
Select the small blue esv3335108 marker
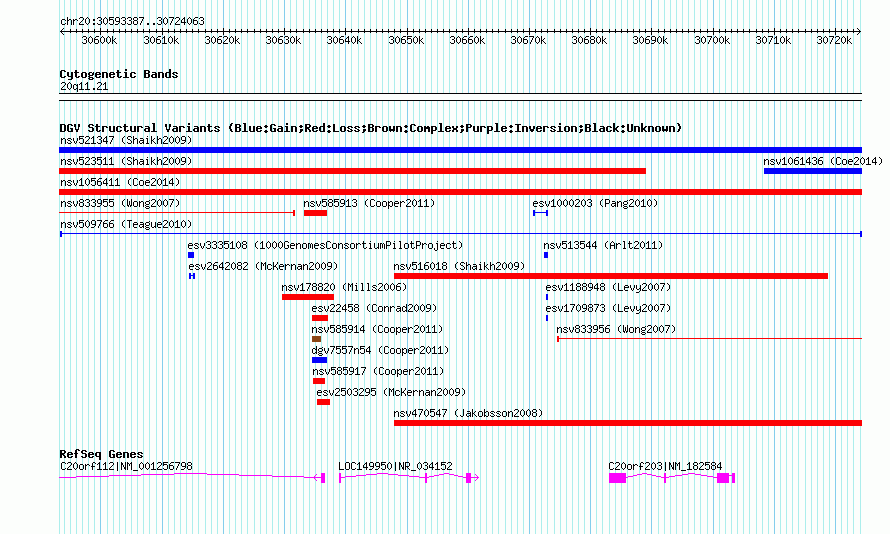pyautogui.click(x=191, y=255)
